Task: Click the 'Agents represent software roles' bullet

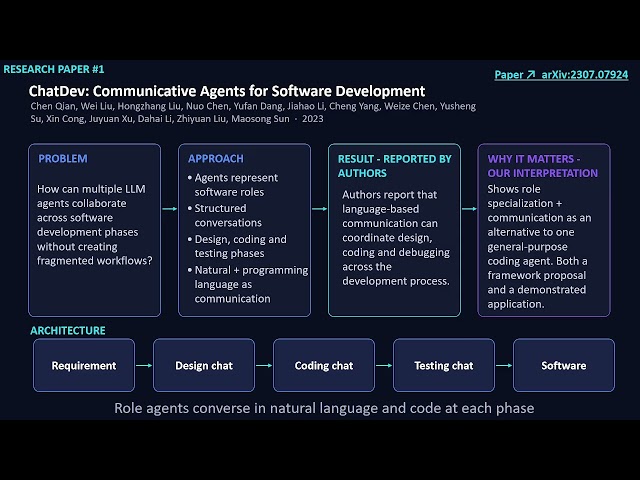Action: [x=233, y=185]
